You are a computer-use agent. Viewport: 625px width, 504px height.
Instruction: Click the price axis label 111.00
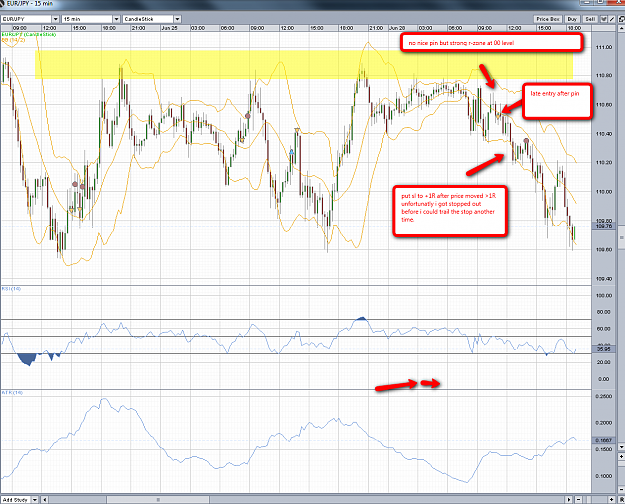(x=603, y=47)
